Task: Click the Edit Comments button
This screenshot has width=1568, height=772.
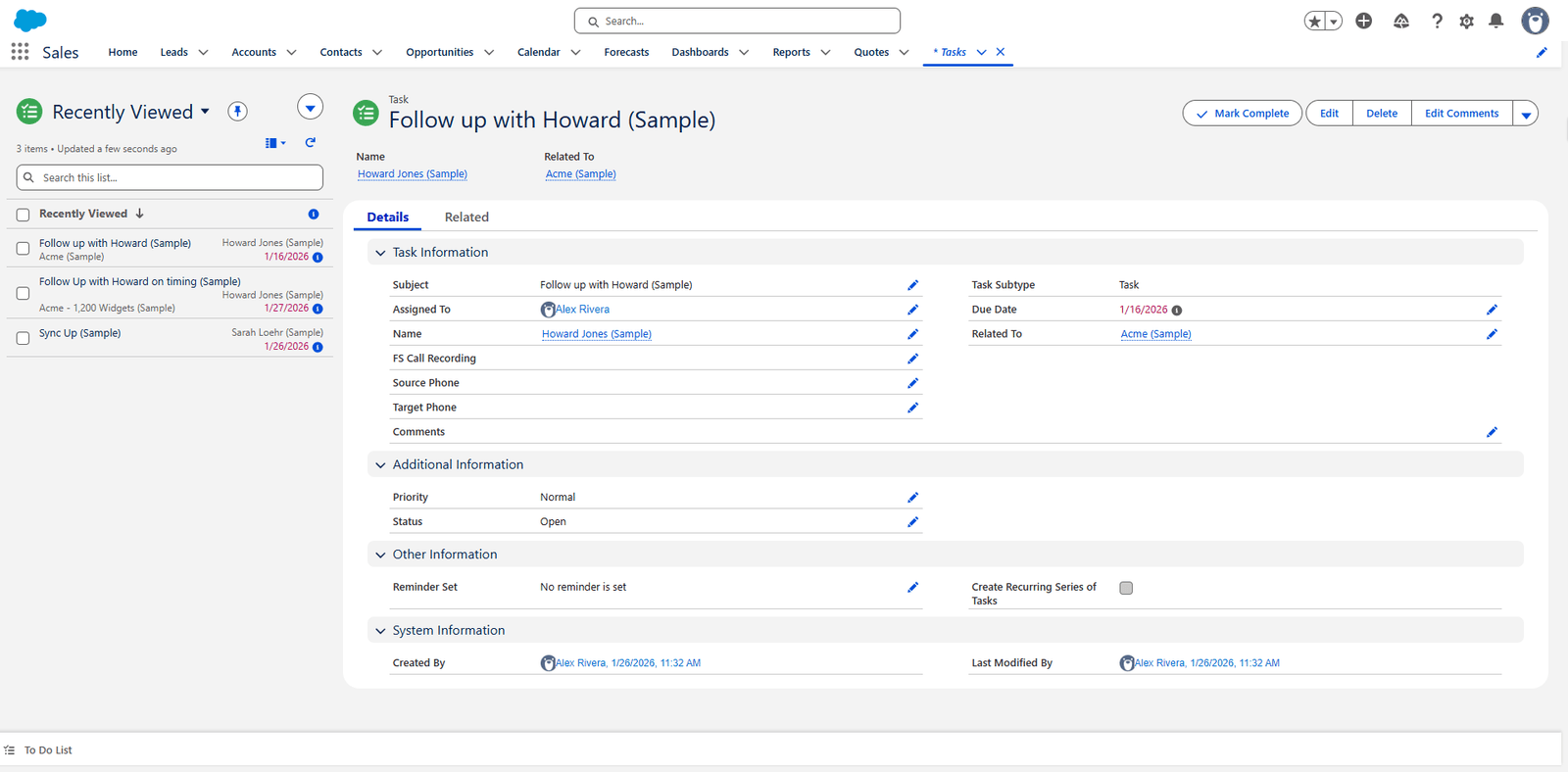Action: 1461,114
